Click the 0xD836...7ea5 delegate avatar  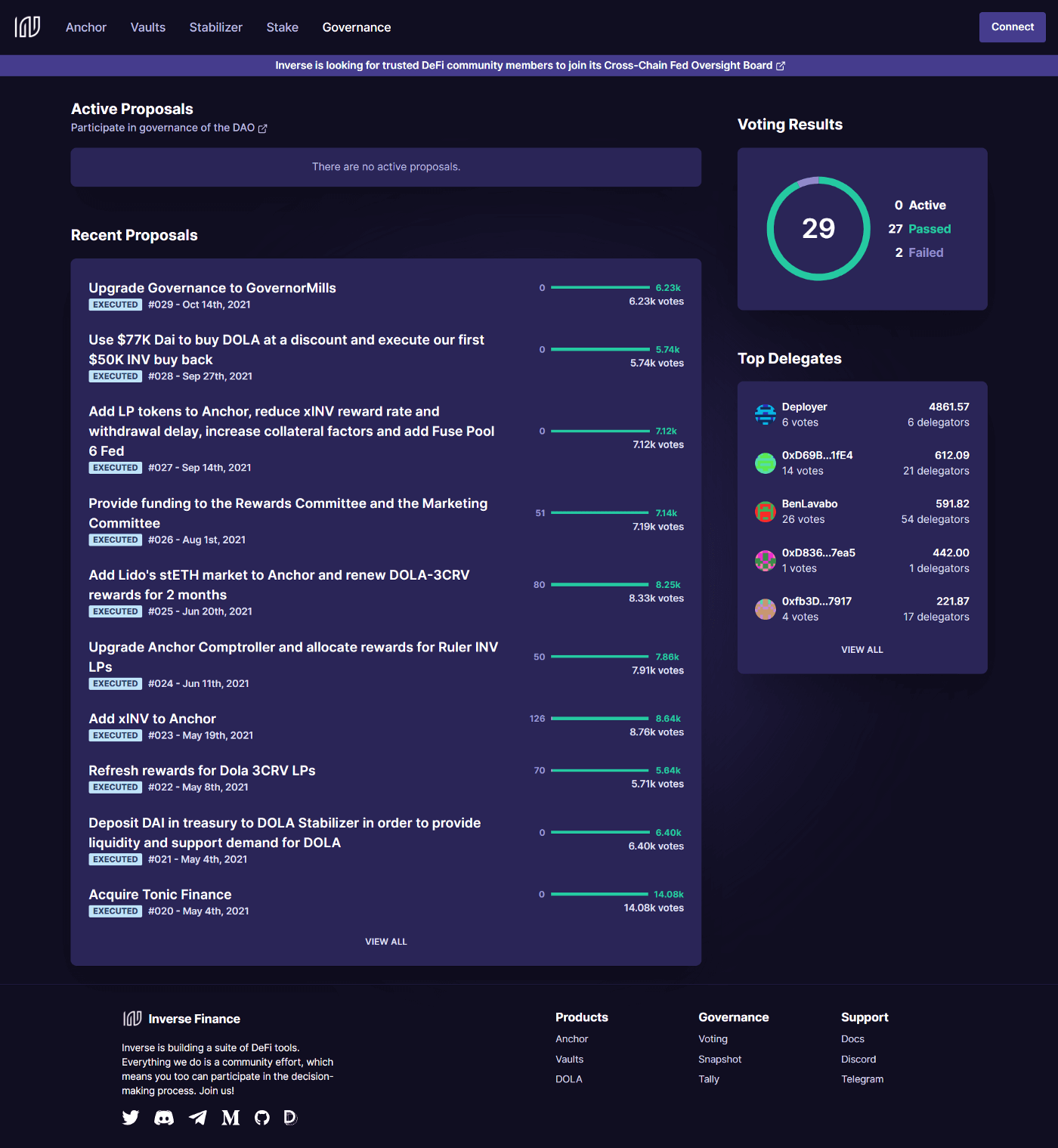click(766, 561)
